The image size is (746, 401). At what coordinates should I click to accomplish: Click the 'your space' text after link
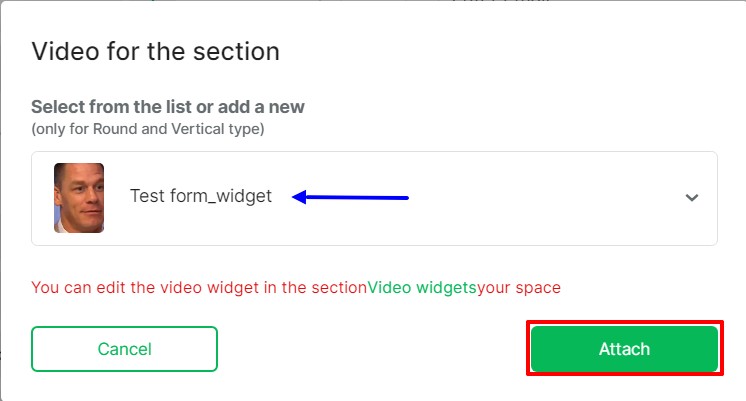pos(519,288)
